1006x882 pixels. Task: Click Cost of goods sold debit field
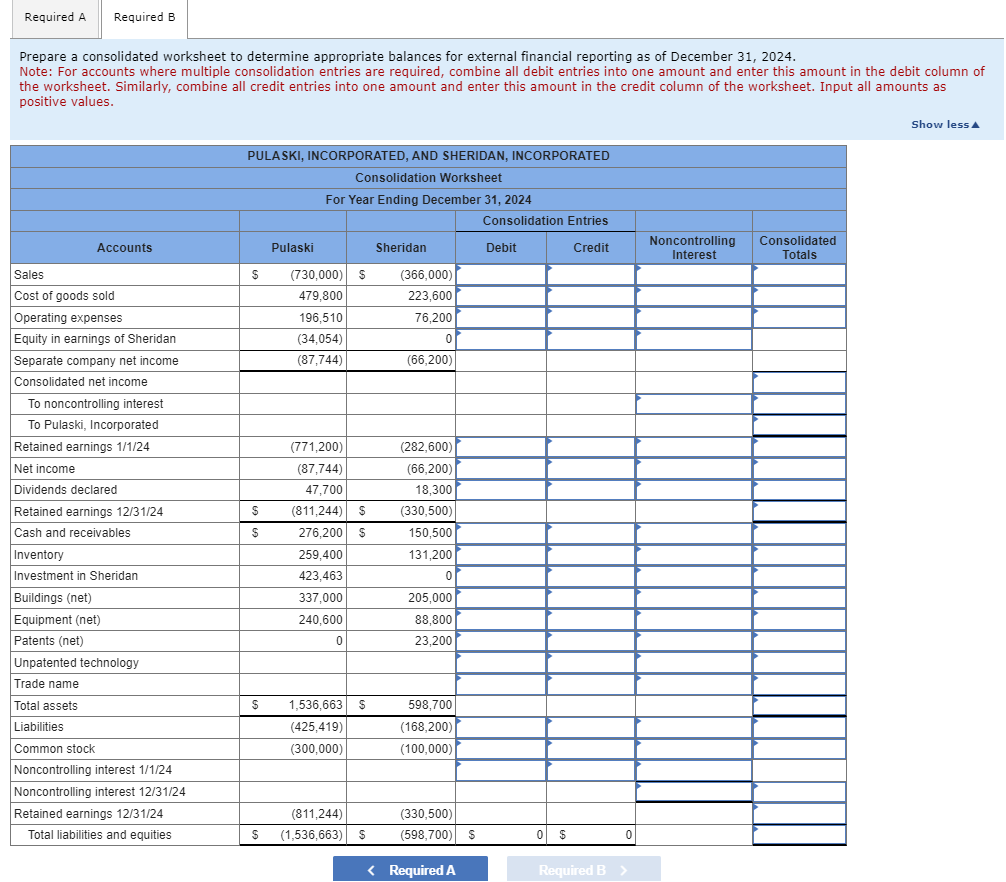501,296
